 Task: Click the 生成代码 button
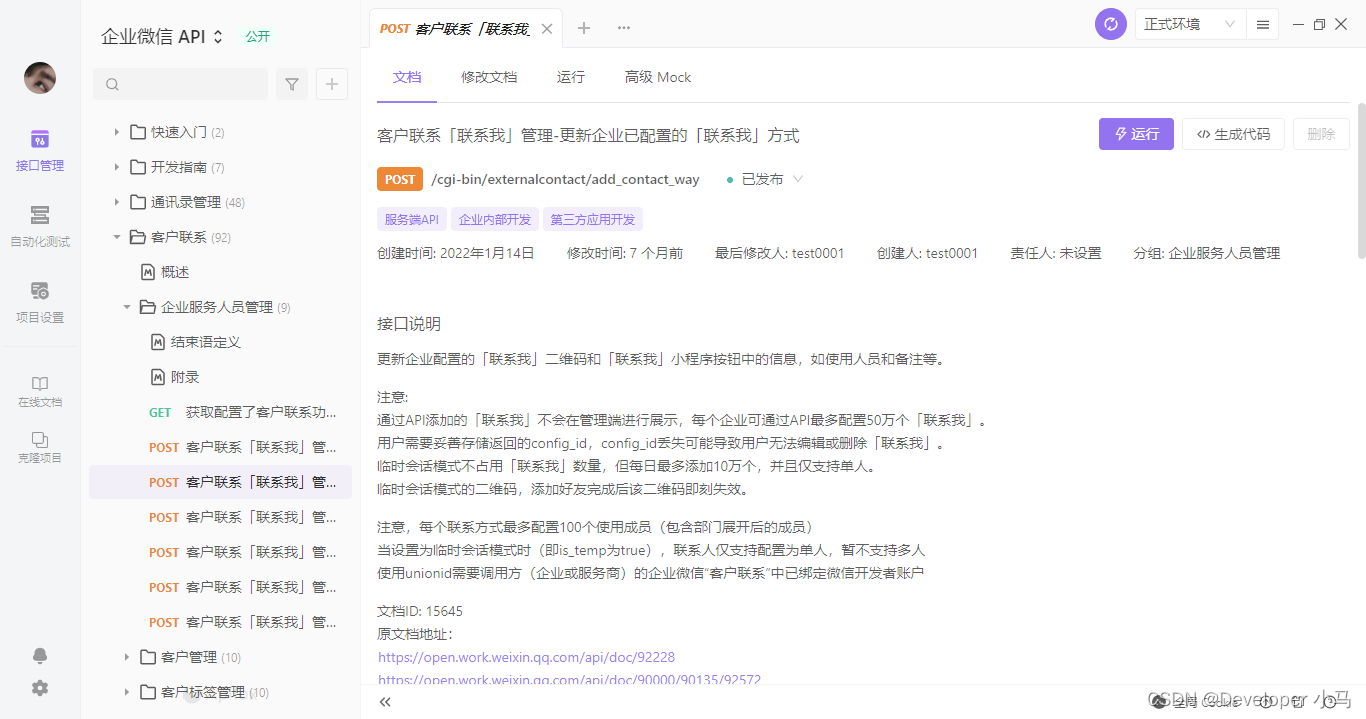click(x=1233, y=134)
